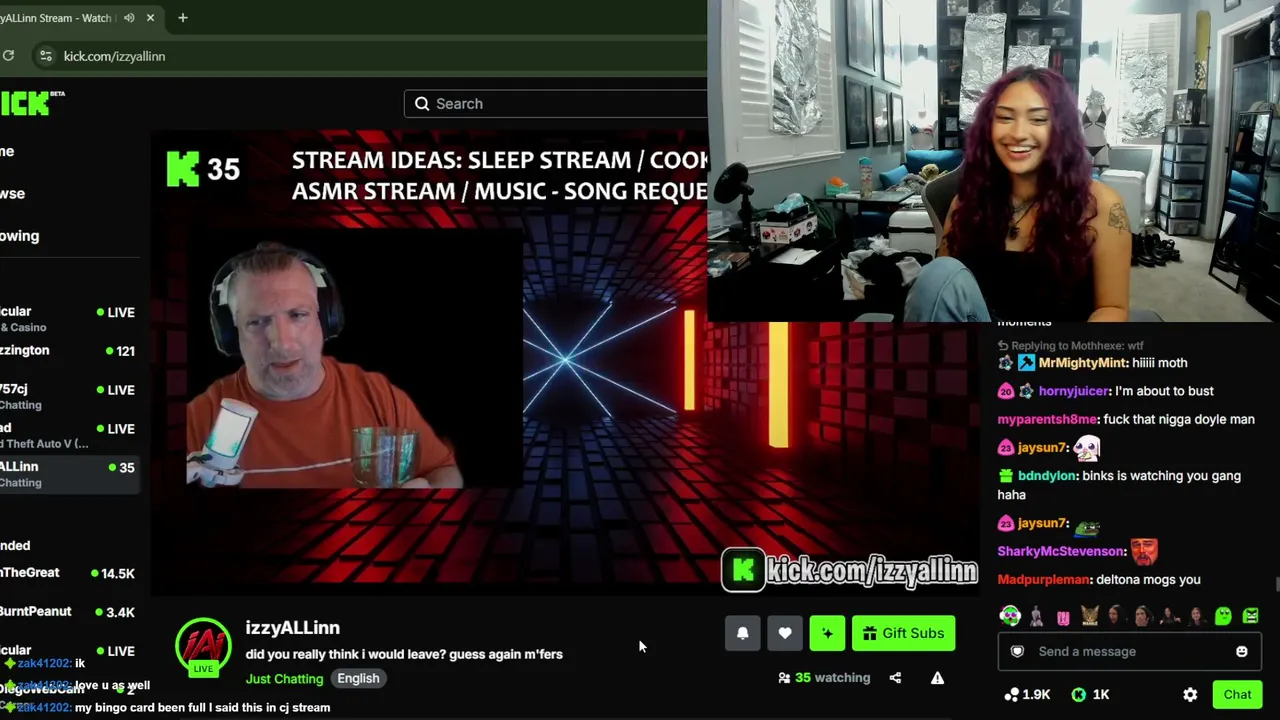Follow the channel with the heart button

(x=785, y=633)
